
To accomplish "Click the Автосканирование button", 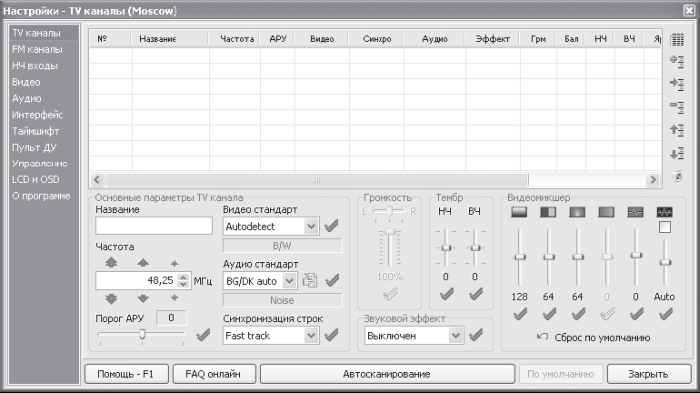I will pos(387,374).
